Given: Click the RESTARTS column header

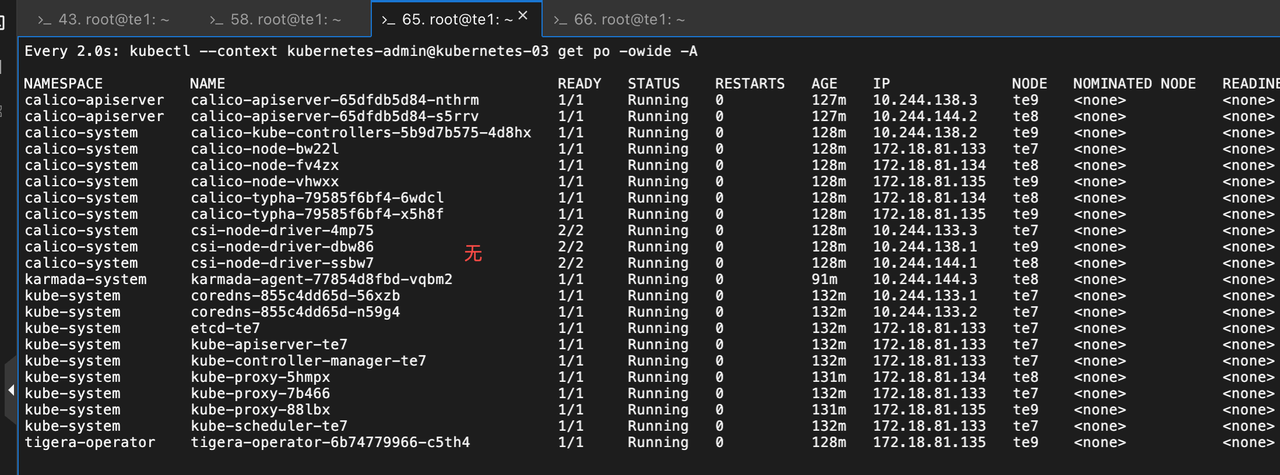Looking at the screenshot, I should tap(750, 84).
